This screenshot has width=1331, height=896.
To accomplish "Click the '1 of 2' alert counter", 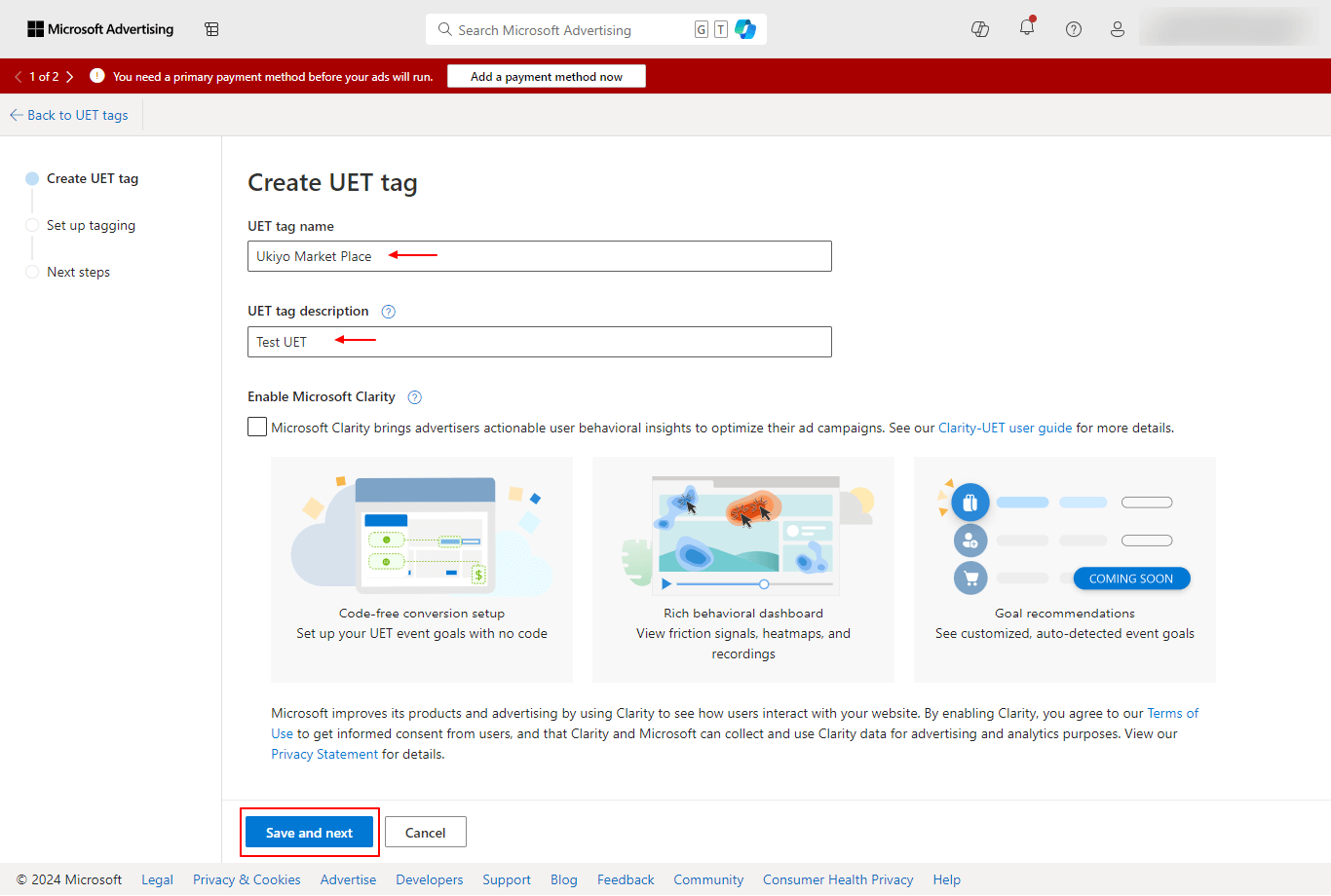I will [x=44, y=76].
